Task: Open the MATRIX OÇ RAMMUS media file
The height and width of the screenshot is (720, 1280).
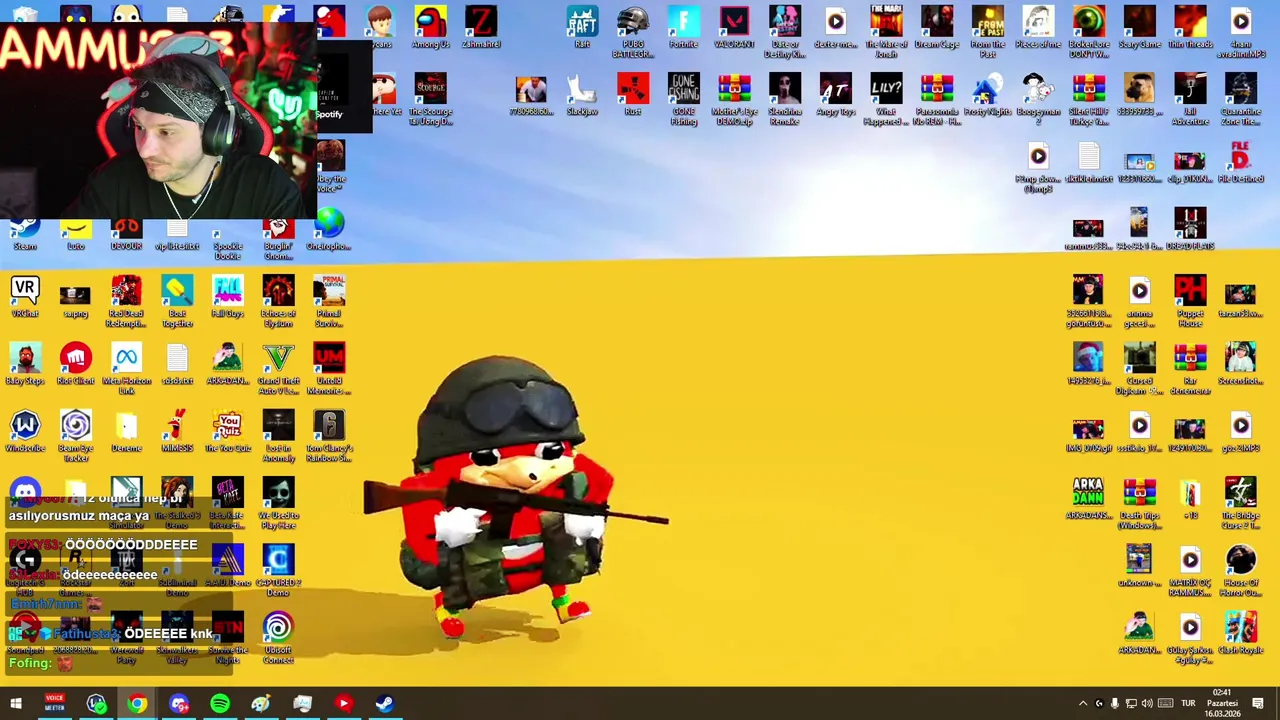Action: (1190, 570)
